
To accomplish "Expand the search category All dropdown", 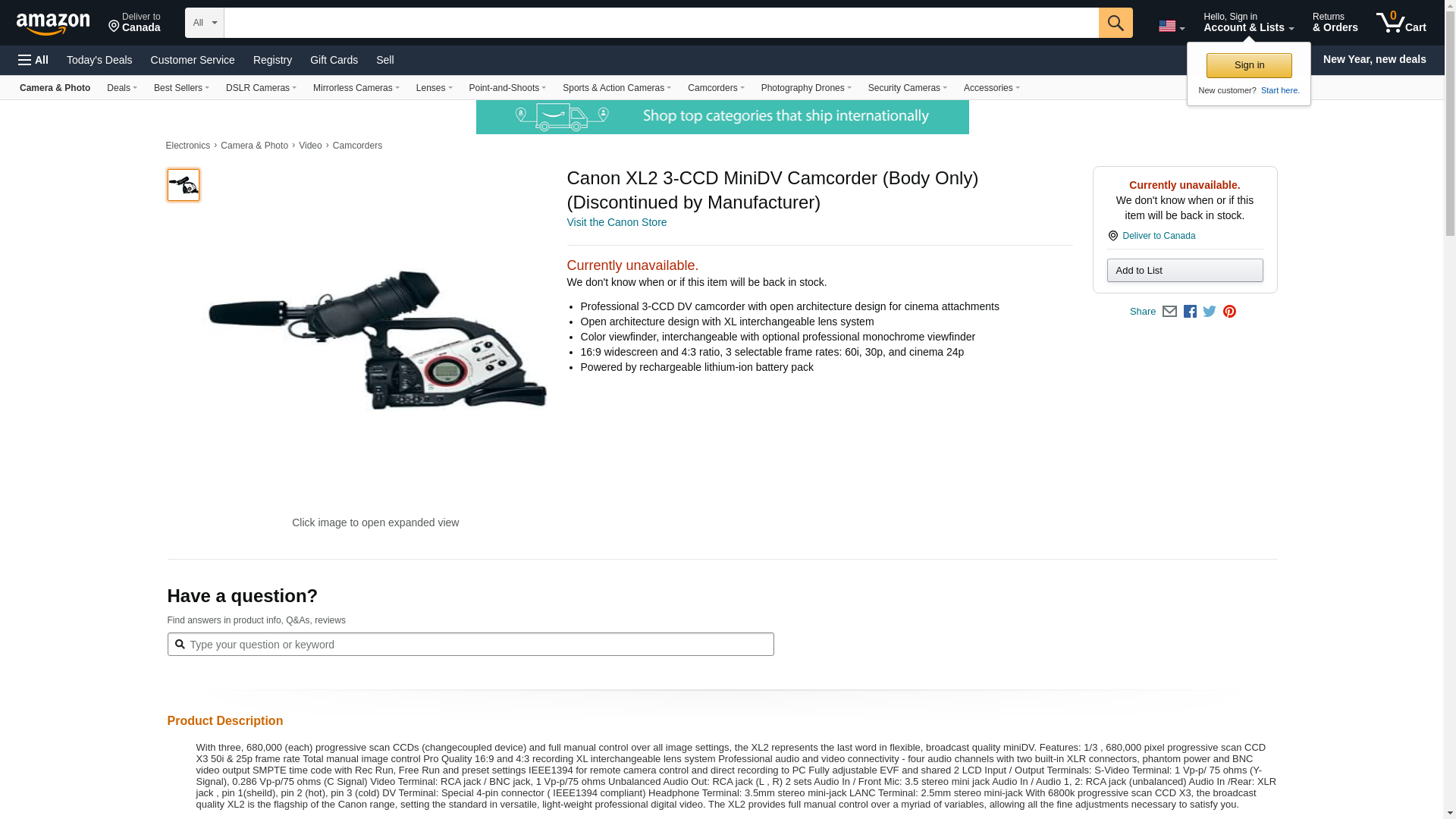I will pos(205,23).
